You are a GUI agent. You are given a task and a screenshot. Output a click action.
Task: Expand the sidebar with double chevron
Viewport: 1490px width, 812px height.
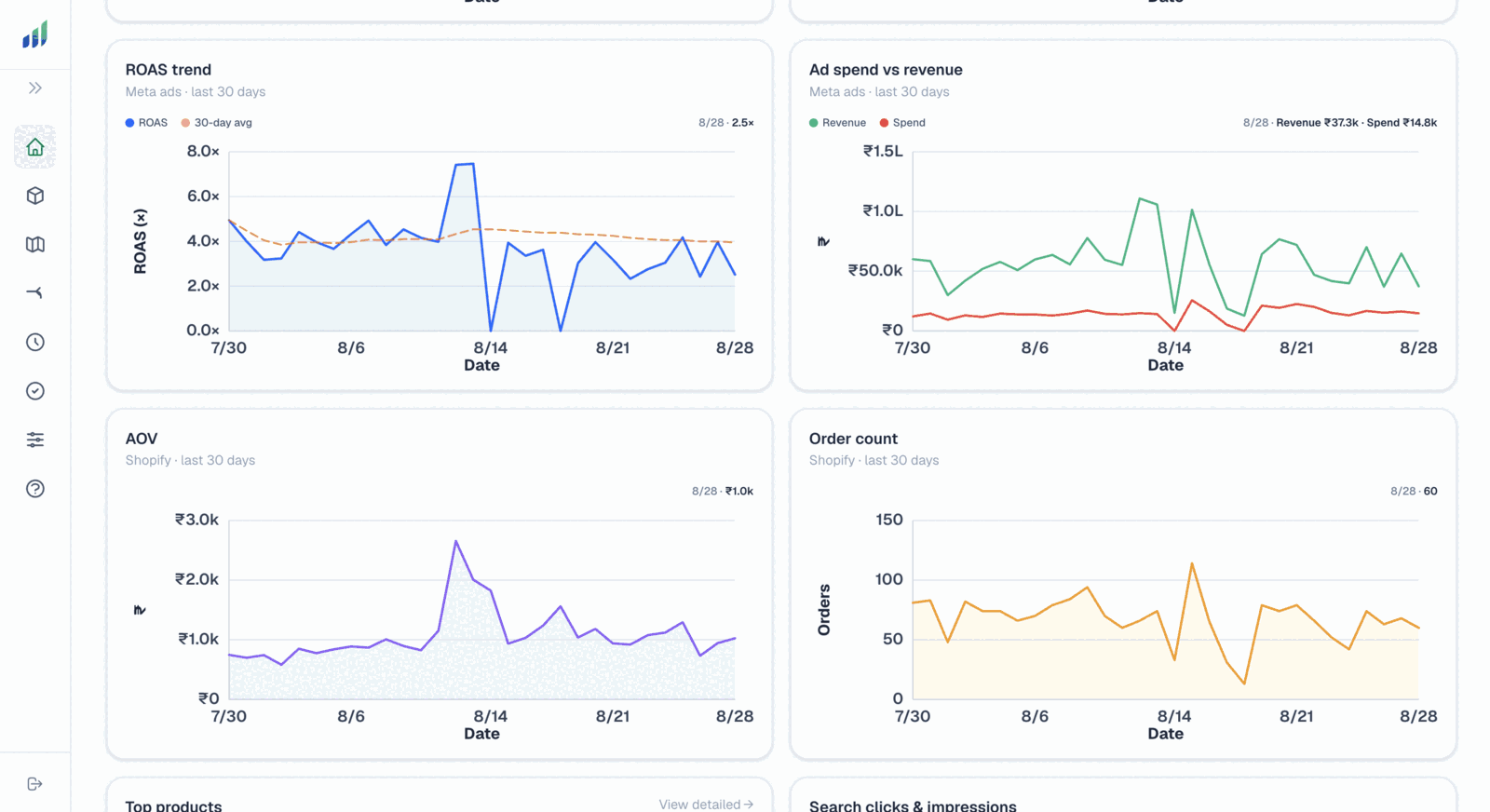pos(35,88)
